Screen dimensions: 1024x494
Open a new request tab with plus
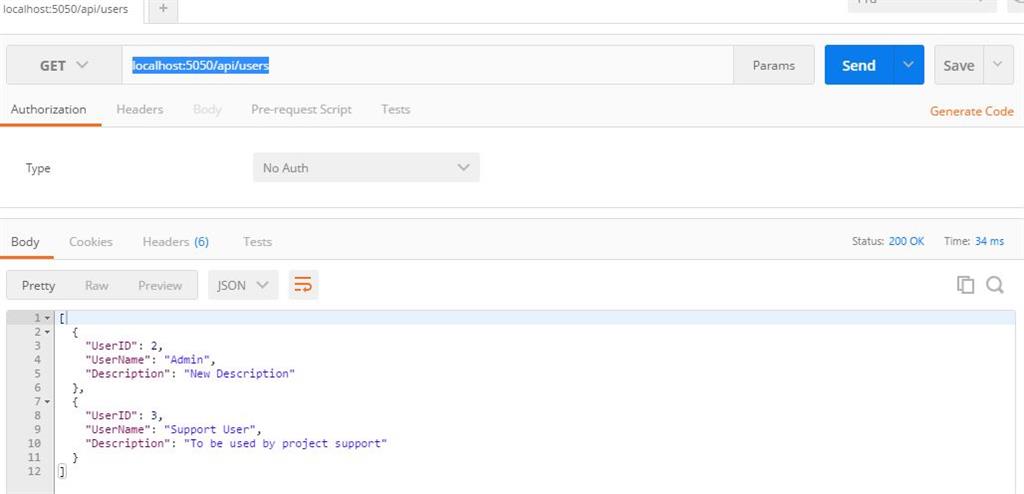coord(163,9)
